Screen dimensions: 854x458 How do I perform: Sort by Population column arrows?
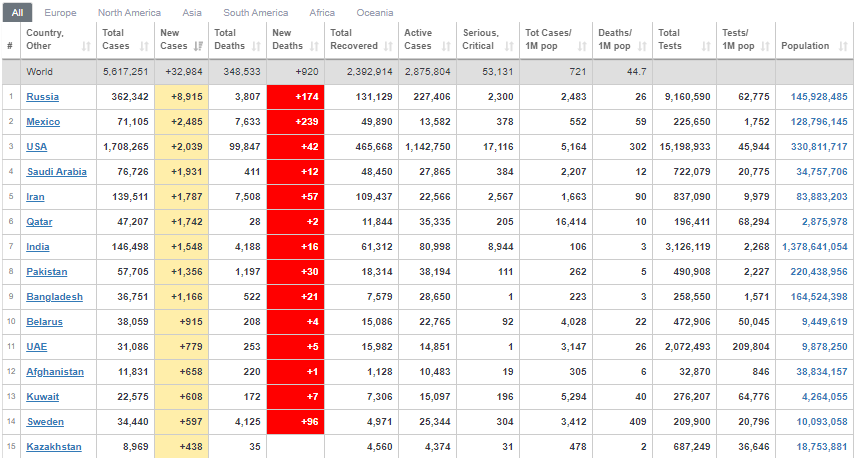[843, 46]
